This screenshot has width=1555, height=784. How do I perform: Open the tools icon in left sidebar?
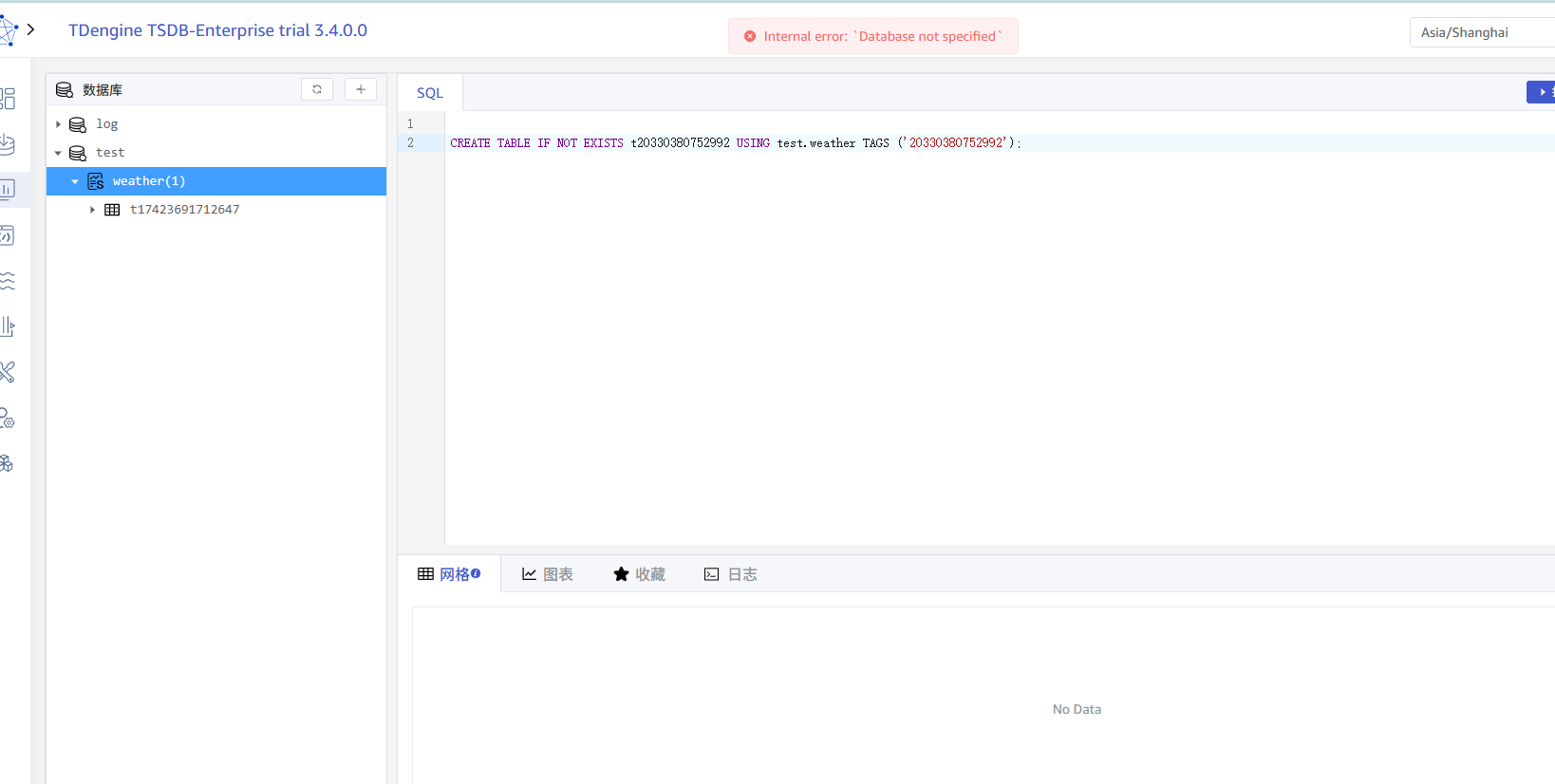(x=8, y=372)
